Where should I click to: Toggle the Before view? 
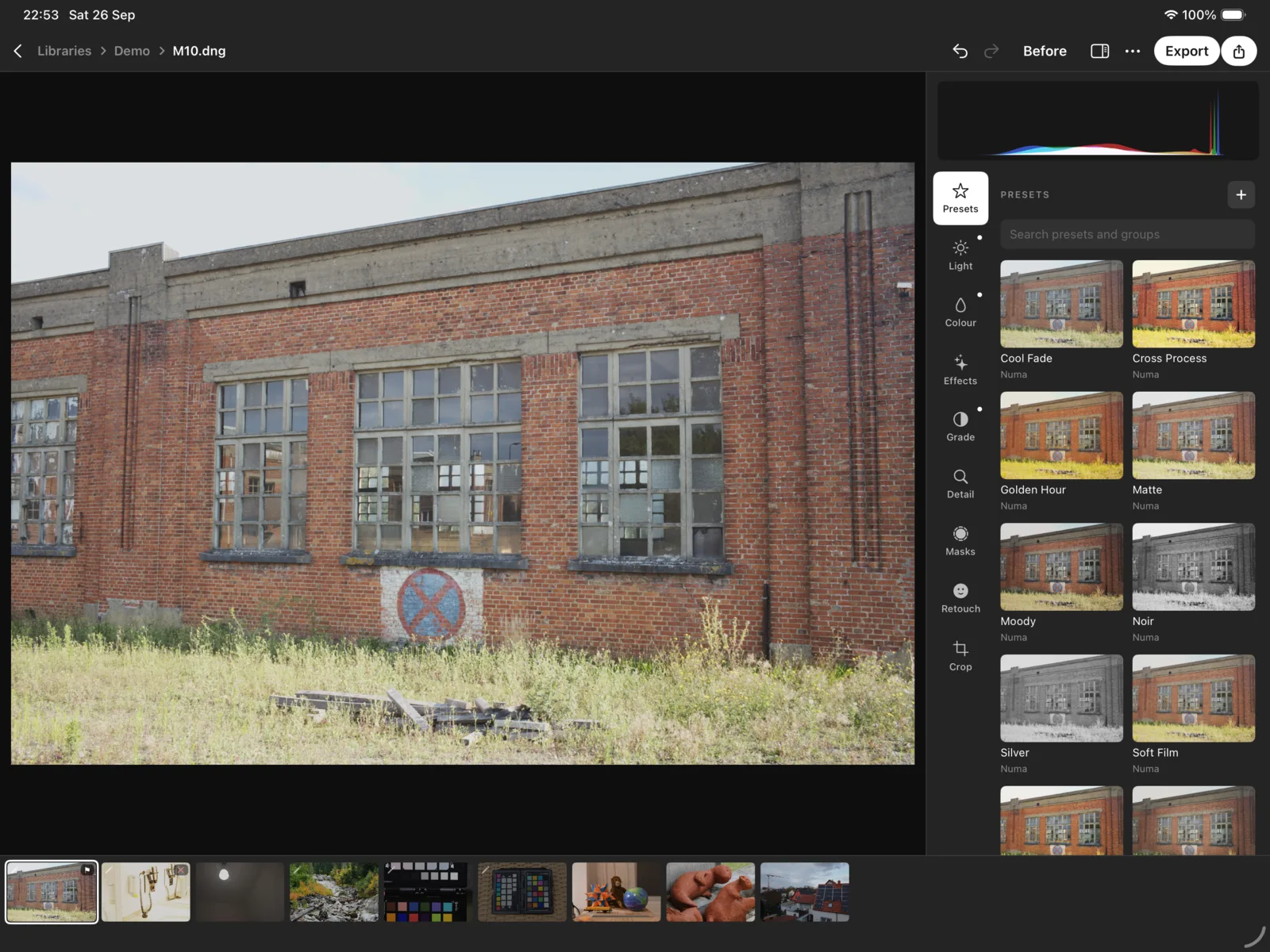(1045, 51)
